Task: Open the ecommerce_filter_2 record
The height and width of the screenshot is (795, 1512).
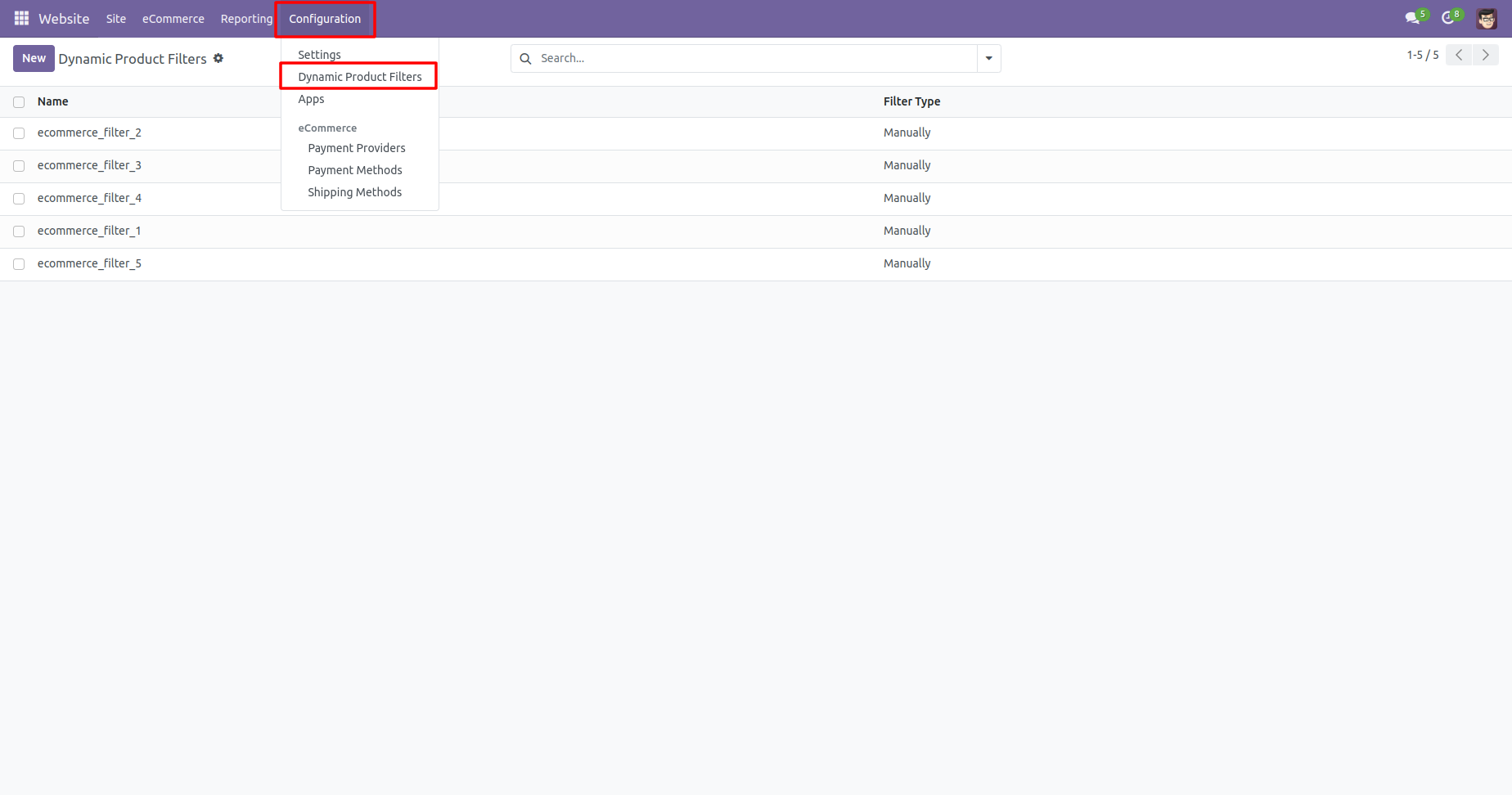Action: coord(89,132)
